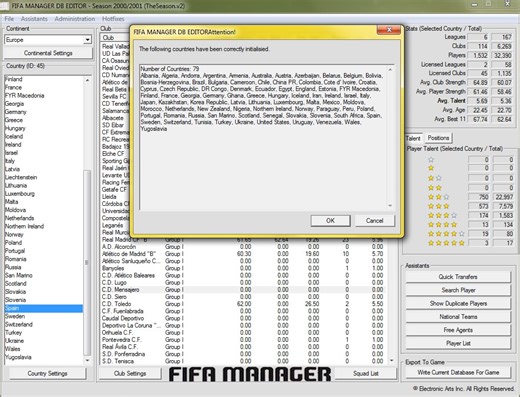Select Finland in the country list
520x397 pixels.
point(43,79)
